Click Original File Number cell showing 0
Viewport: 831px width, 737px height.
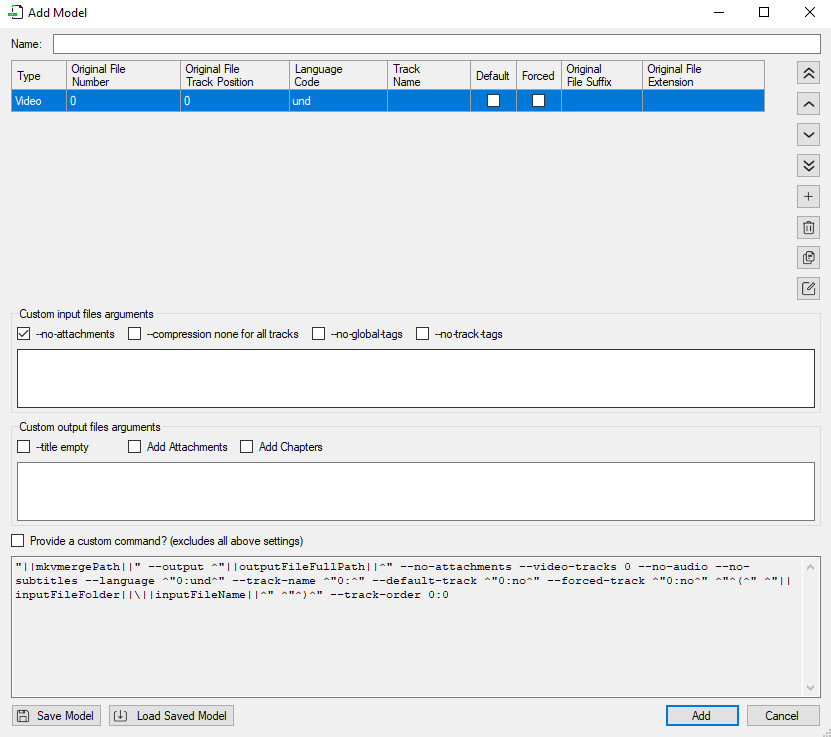[x=123, y=101]
